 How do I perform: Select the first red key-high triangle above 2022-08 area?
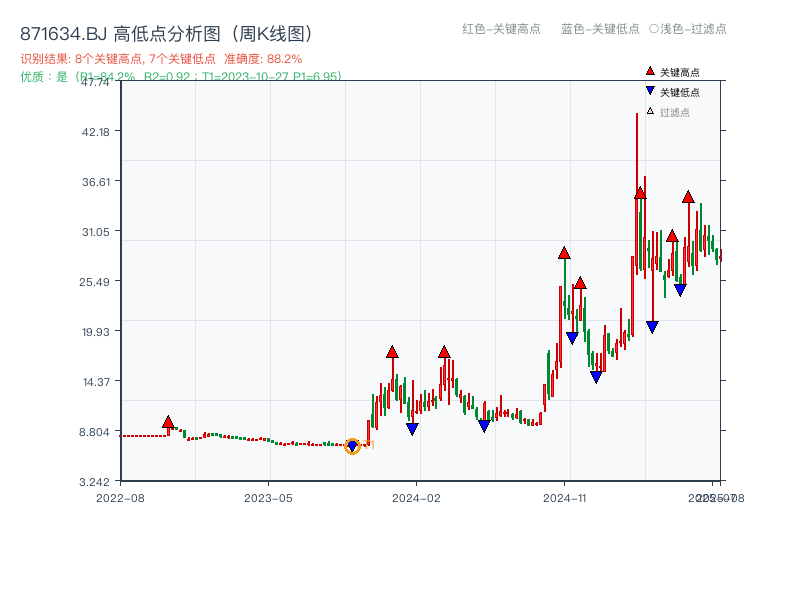click(x=168, y=421)
